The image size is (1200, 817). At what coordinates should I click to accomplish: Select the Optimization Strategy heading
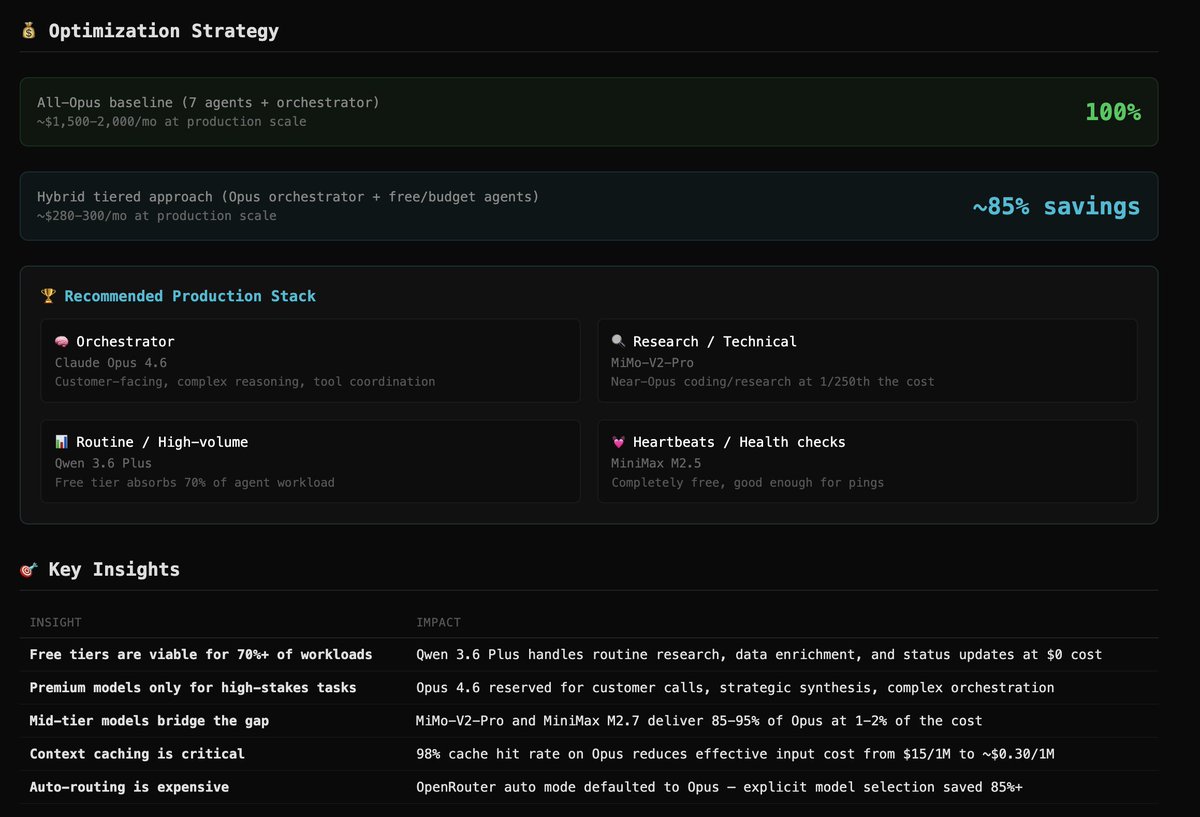pyautogui.click(x=164, y=31)
